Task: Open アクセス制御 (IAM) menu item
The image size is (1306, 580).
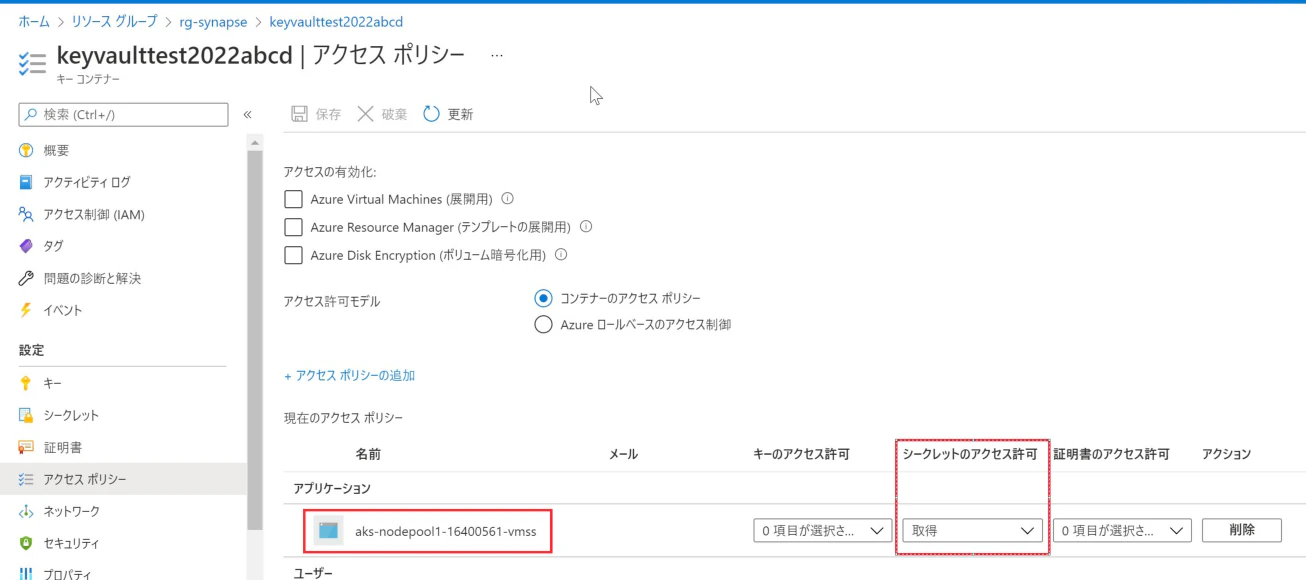Action: 94,215
